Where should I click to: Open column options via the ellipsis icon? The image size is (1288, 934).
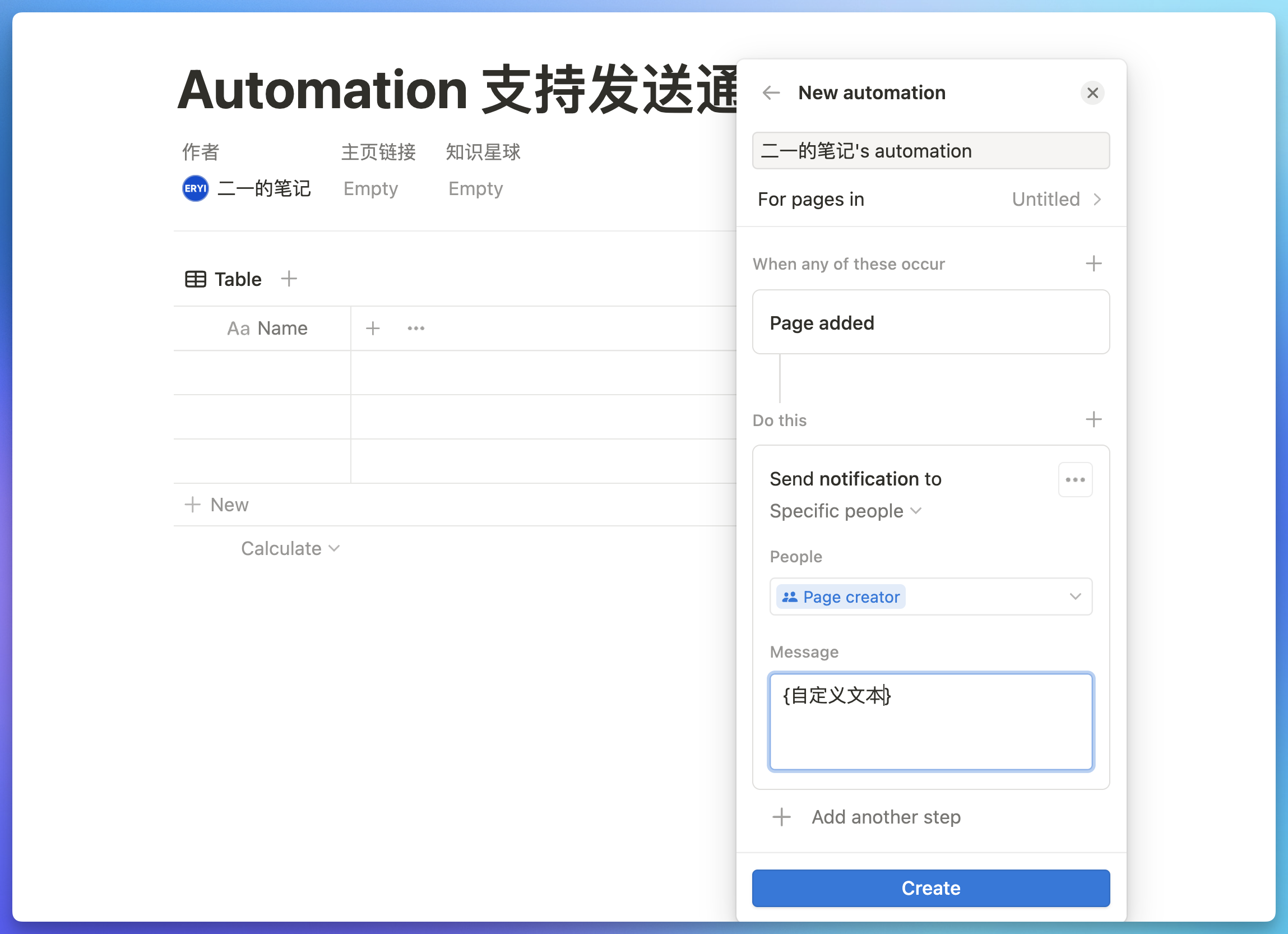click(415, 328)
